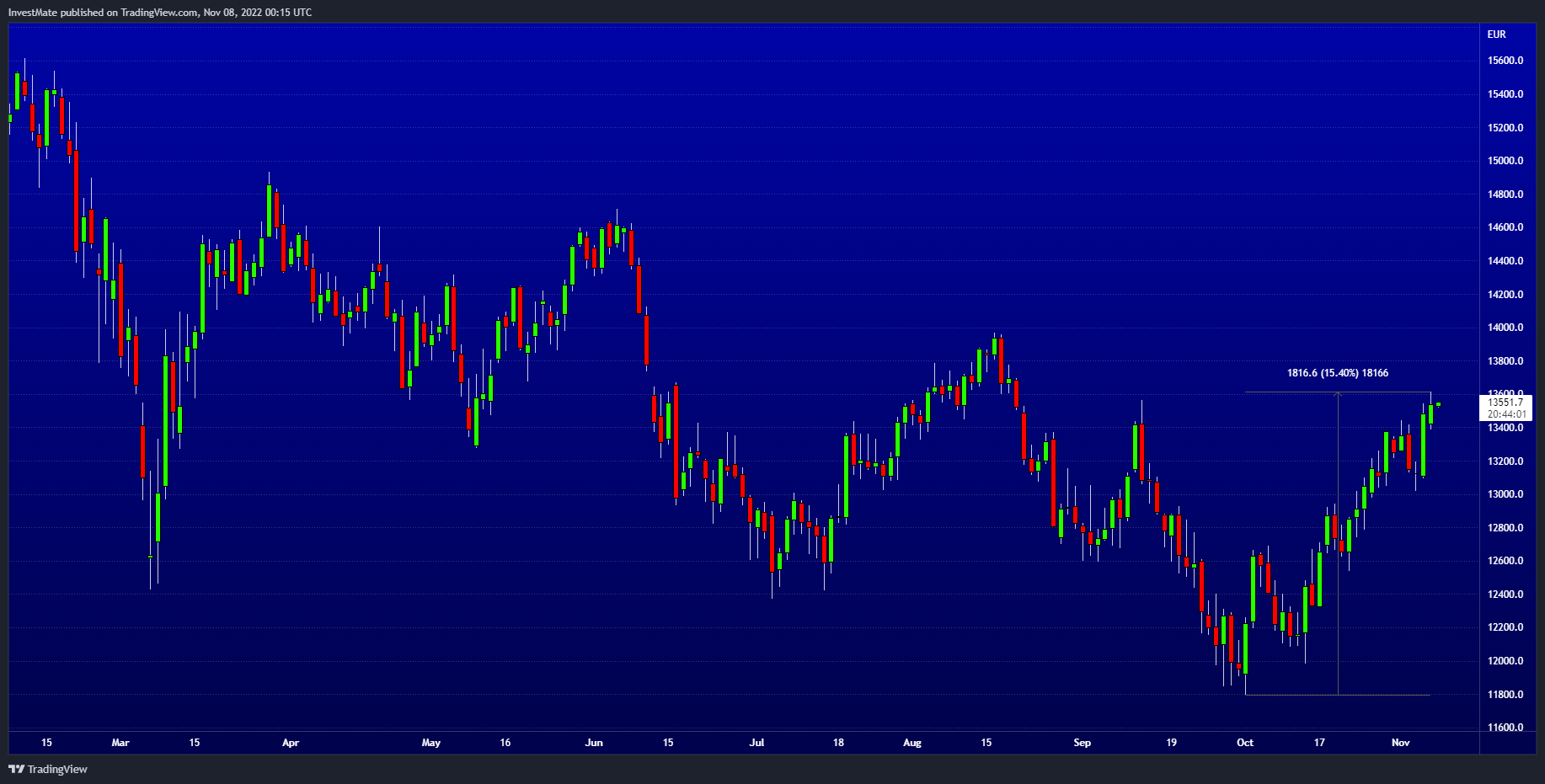Click the 13400.0 price axis label
This screenshot has height=784, width=1545.
[x=1505, y=428]
